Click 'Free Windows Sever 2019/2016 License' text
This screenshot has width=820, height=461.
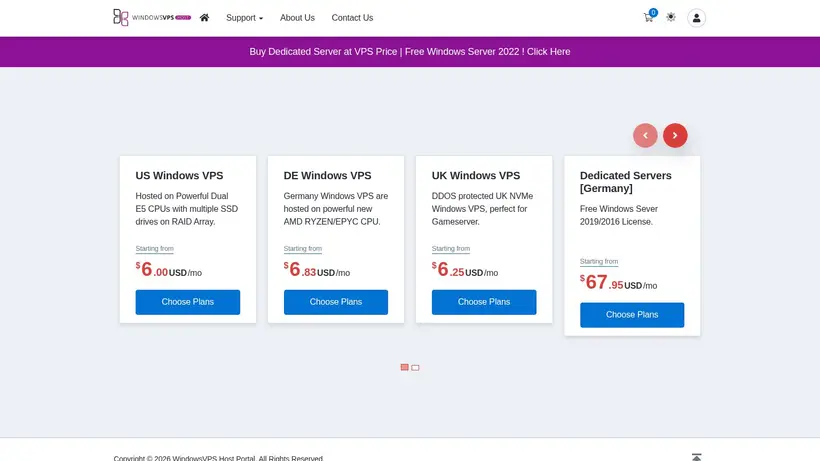tap(619, 215)
